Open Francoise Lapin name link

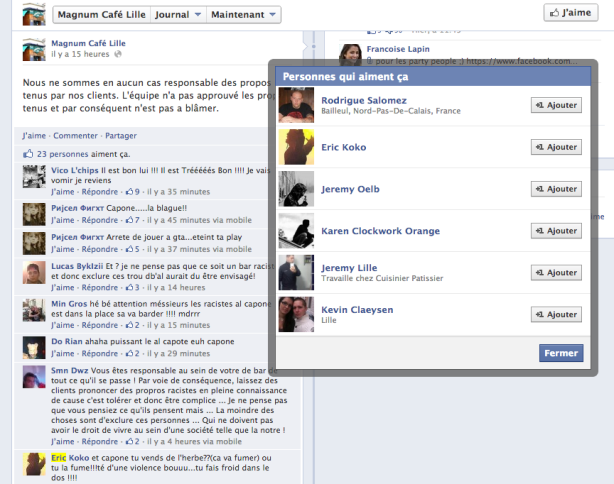(398, 49)
